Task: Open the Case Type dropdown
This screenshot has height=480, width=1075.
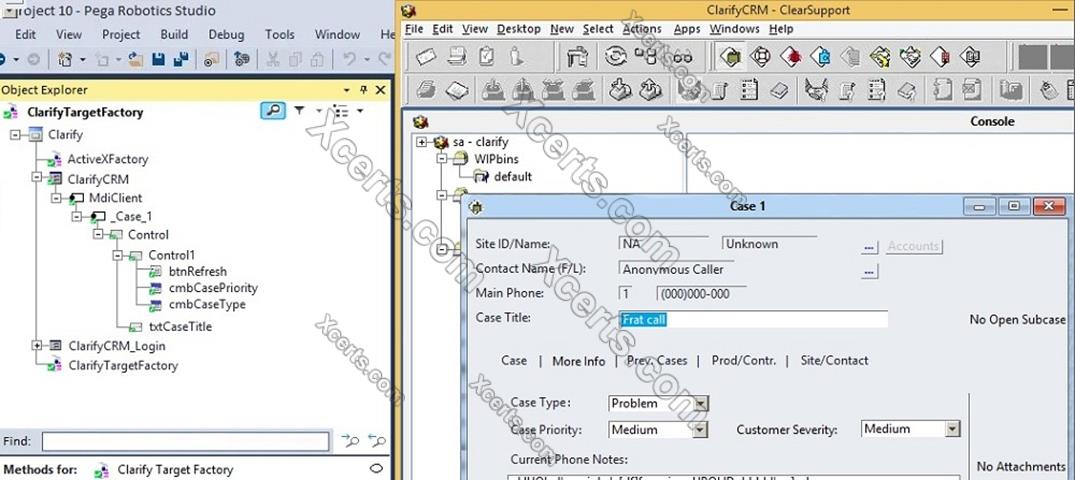Action: coord(700,404)
